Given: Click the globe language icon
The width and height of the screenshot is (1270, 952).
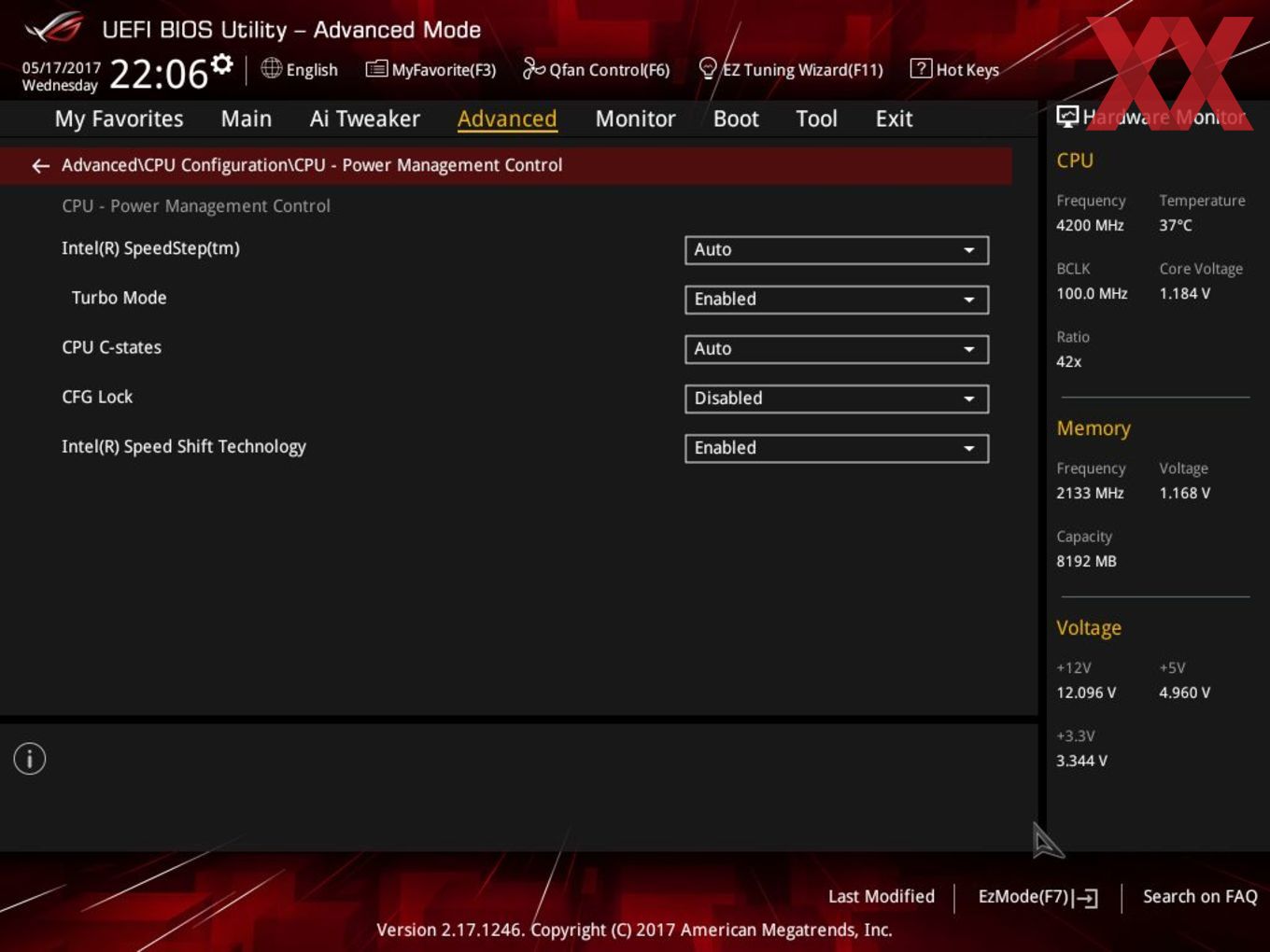Looking at the screenshot, I should (271, 68).
